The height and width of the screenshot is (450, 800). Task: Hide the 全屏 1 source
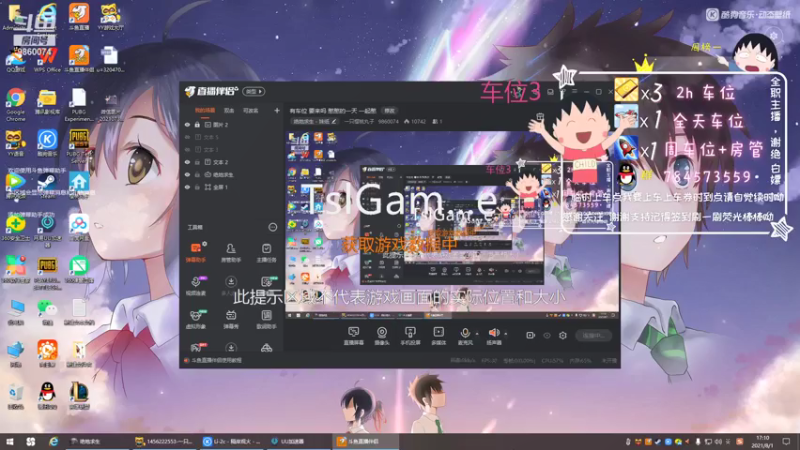[x=187, y=187]
